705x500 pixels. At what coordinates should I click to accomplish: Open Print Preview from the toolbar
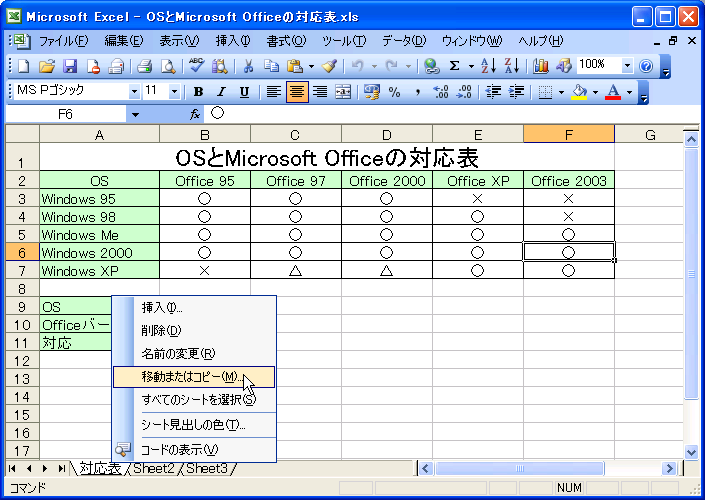(168, 66)
